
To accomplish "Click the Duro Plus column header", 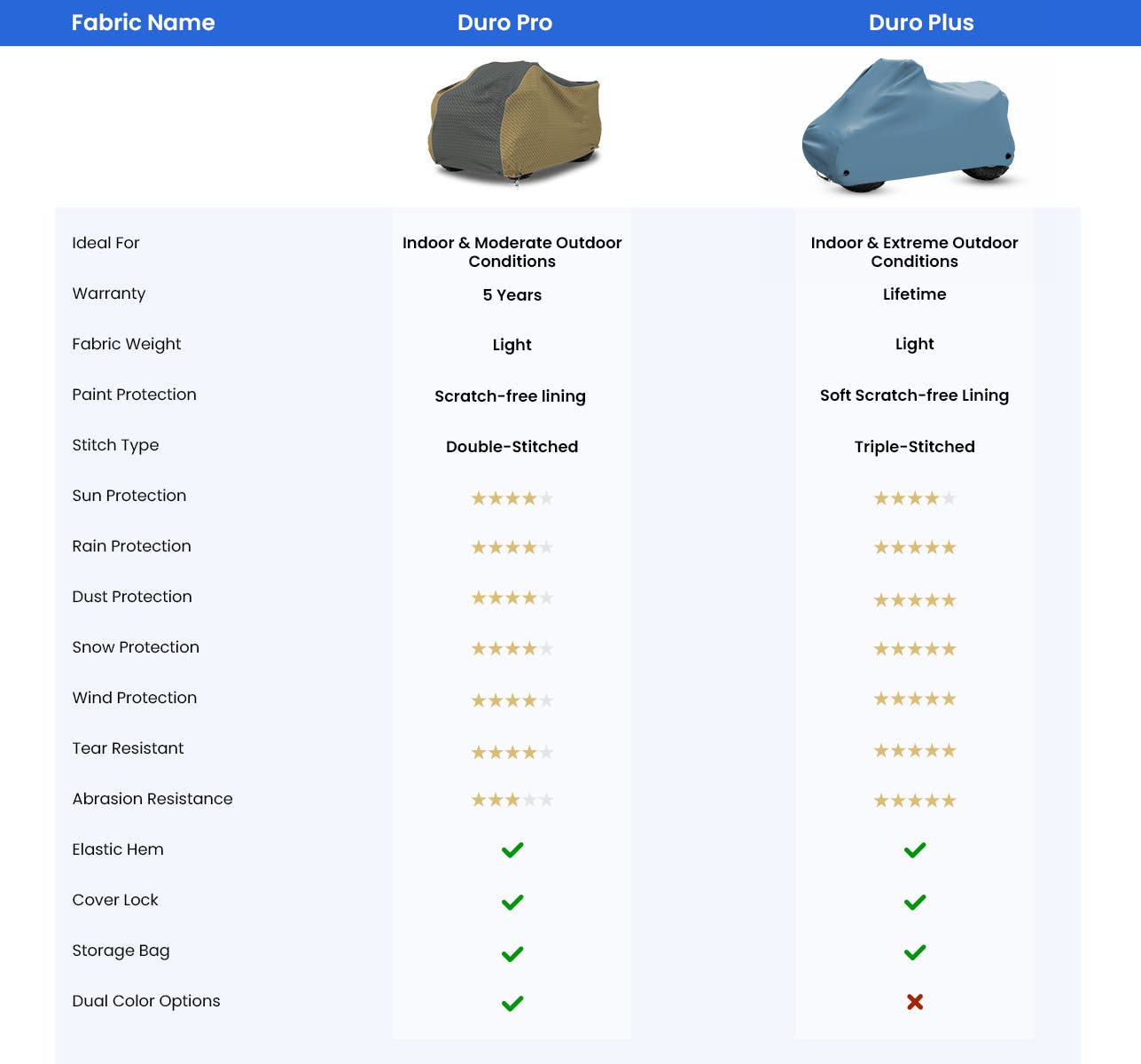I will (921, 23).
